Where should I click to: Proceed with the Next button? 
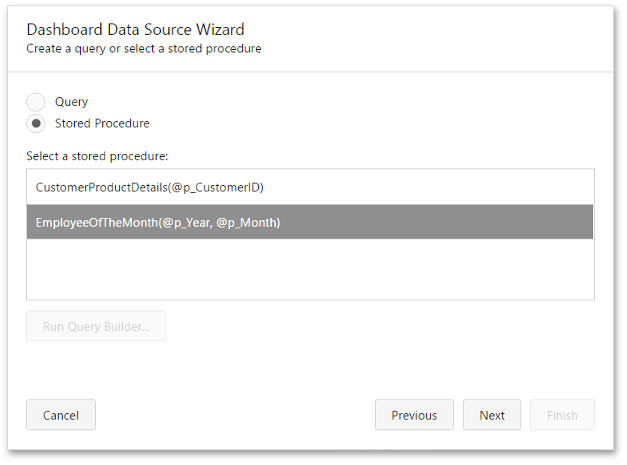click(x=492, y=415)
